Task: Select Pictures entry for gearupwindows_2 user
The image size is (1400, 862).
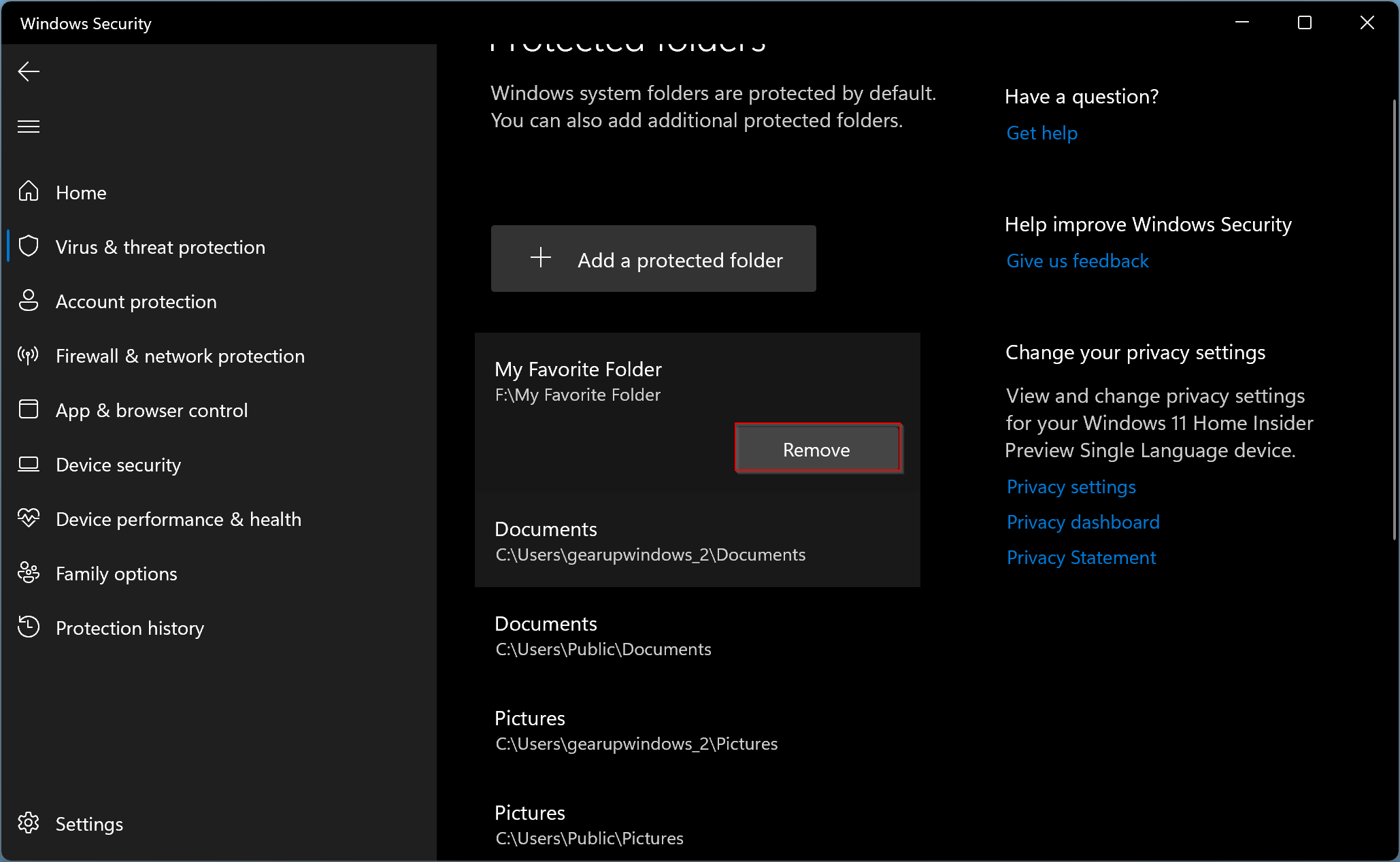Action: [x=697, y=731]
